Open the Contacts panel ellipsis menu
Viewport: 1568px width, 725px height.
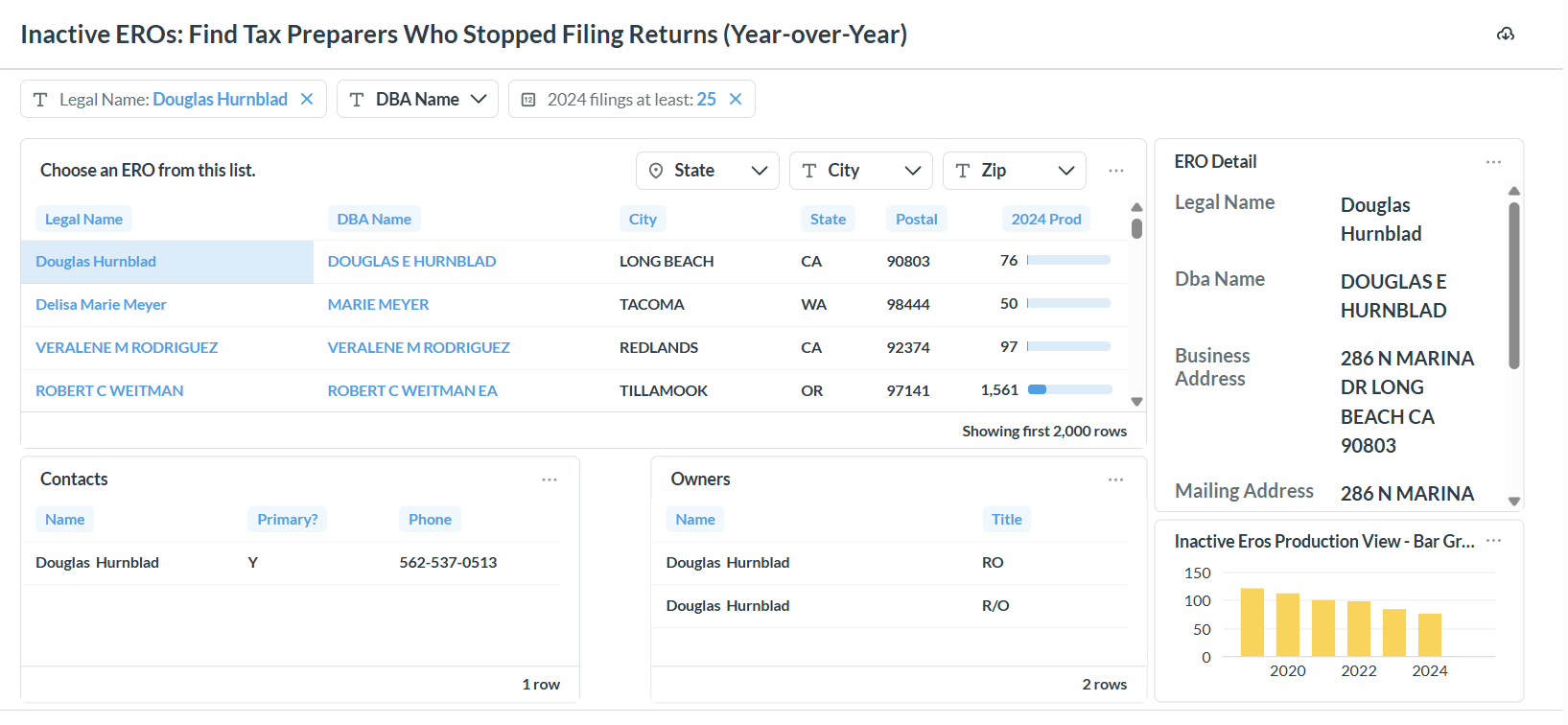tap(550, 479)
